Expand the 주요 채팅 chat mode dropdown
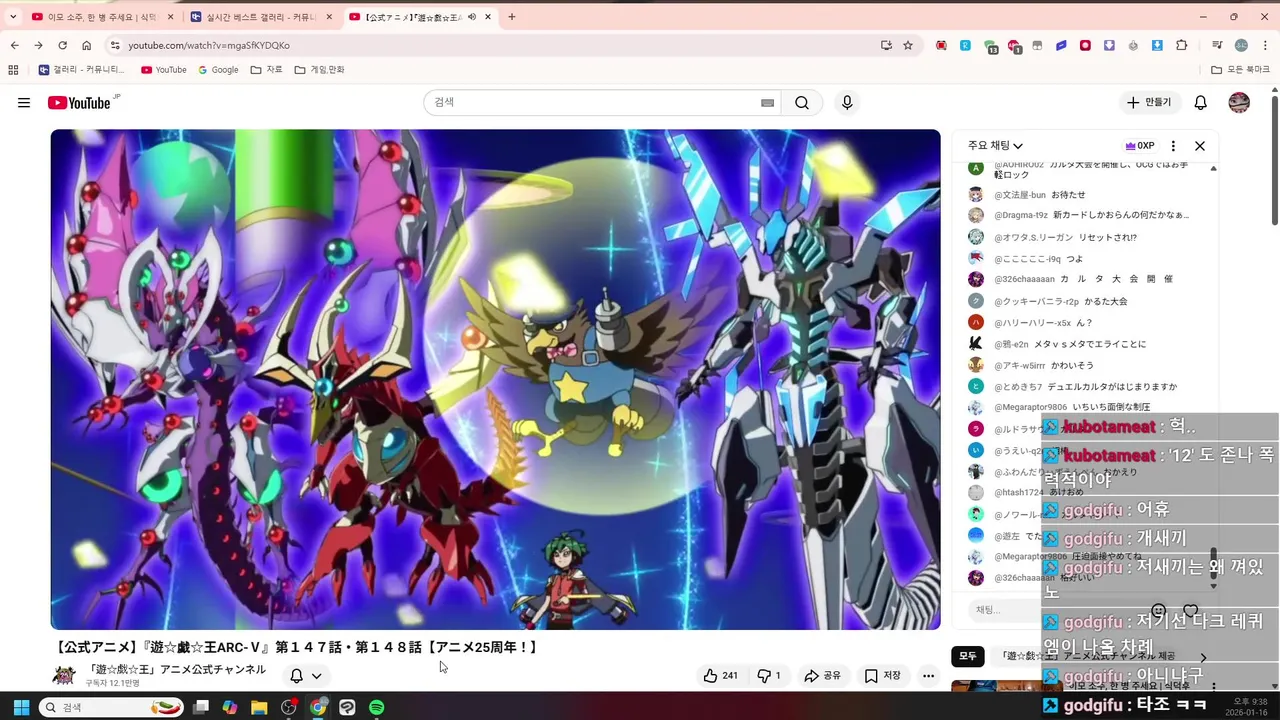 (995, 146)
